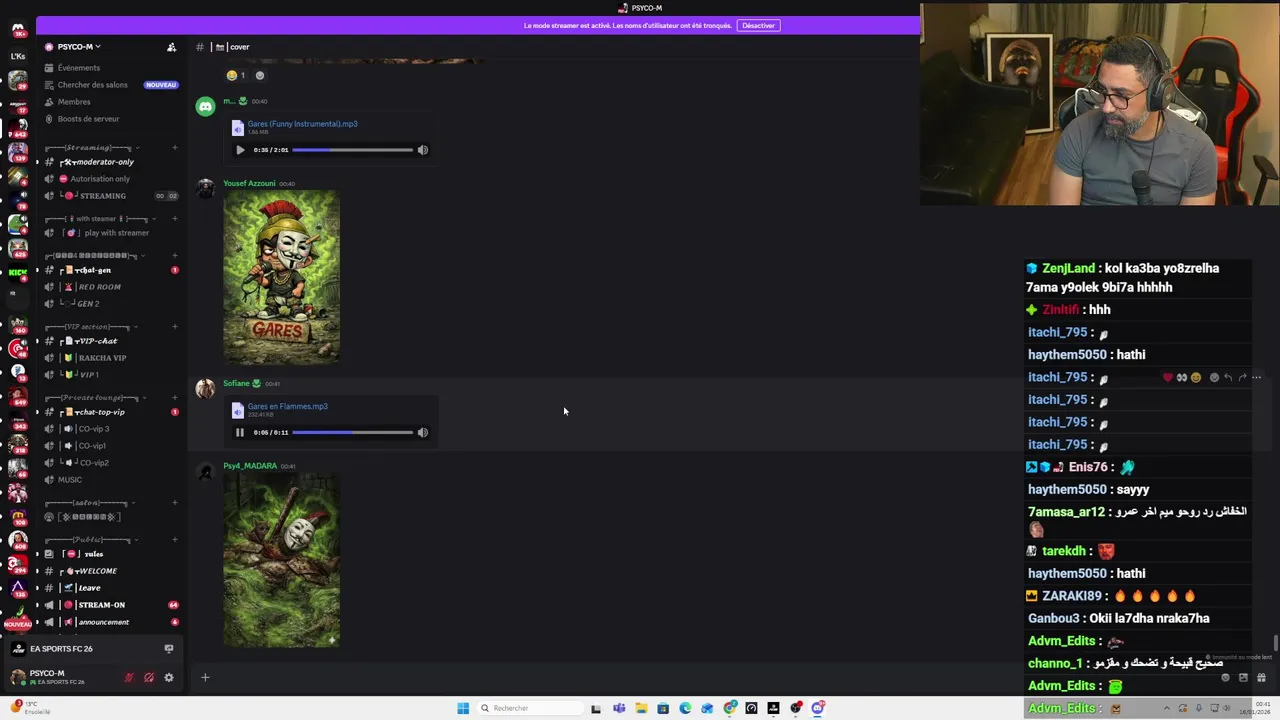The image size is (1280, 720).
Task: Add a channel to the VIP section category
Action: coord(175,327)
